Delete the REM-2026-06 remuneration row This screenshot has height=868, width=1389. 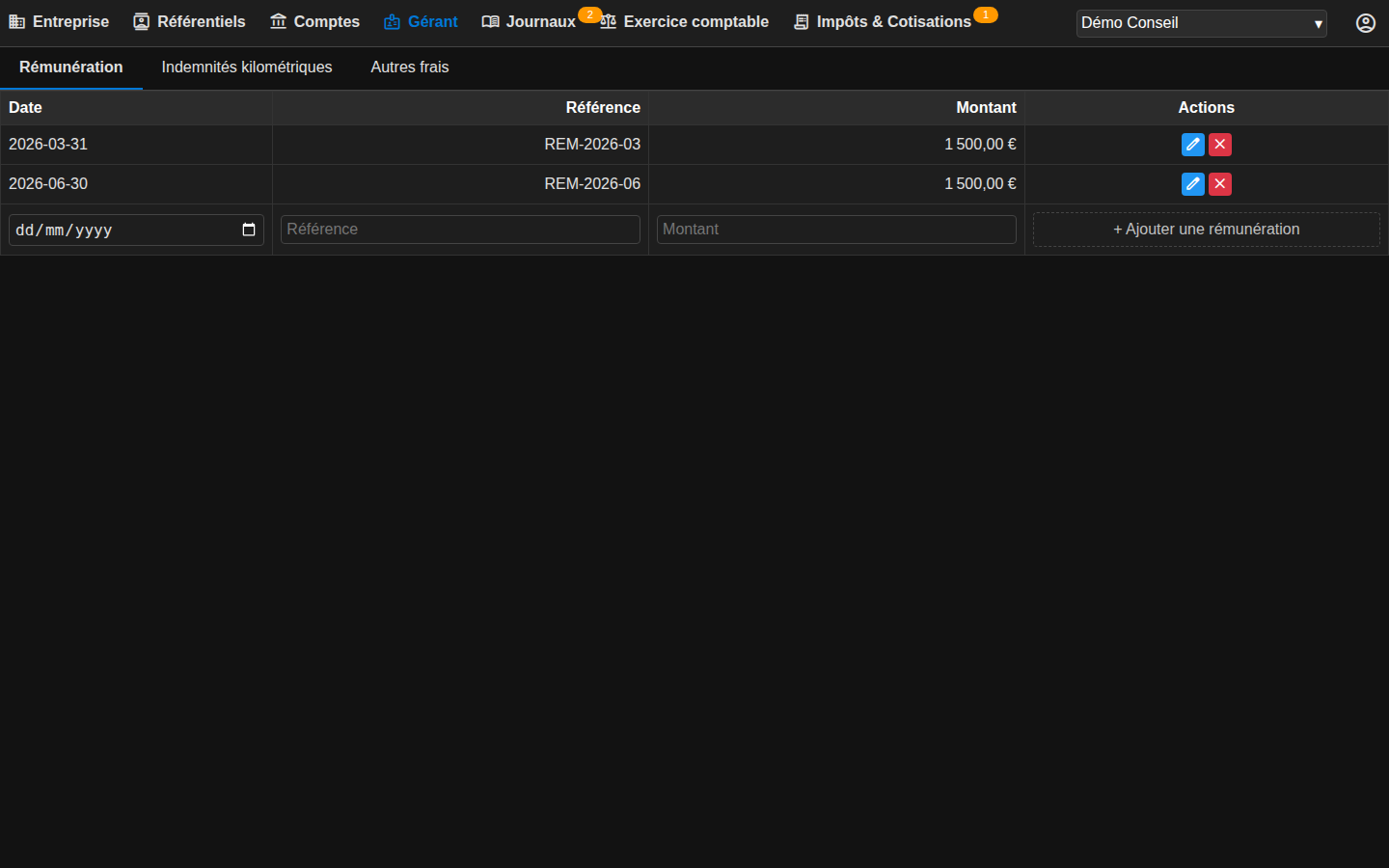click(1220, 184)
